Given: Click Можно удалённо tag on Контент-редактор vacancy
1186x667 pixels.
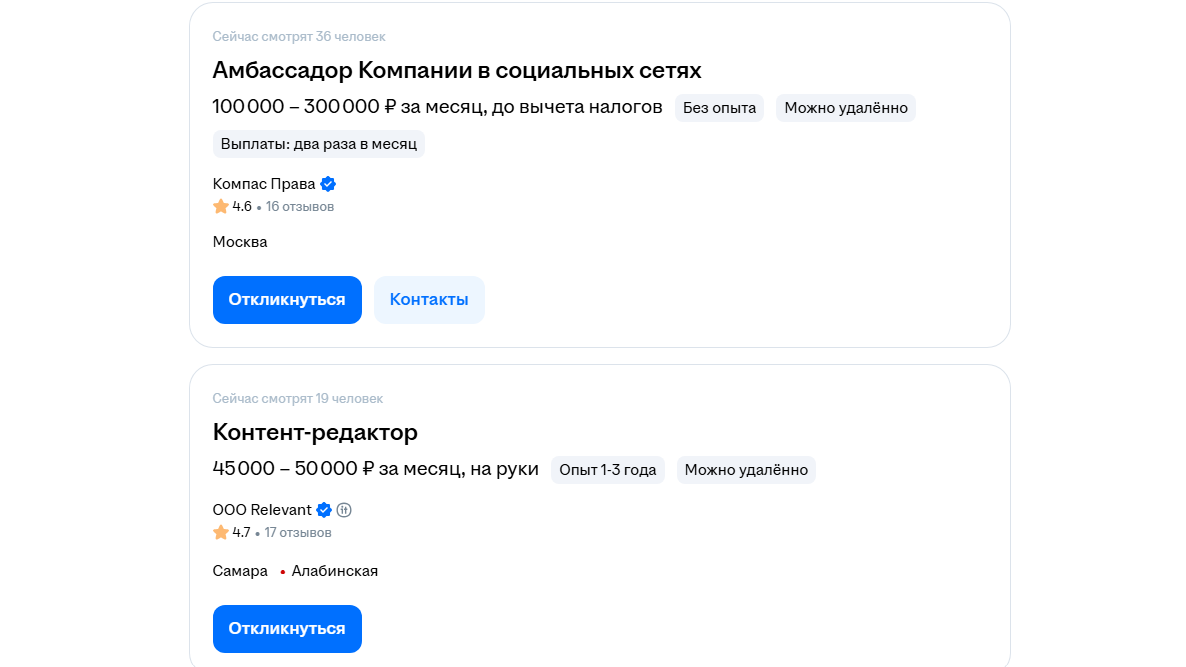Looking at the screenshot, I should 746,470.
